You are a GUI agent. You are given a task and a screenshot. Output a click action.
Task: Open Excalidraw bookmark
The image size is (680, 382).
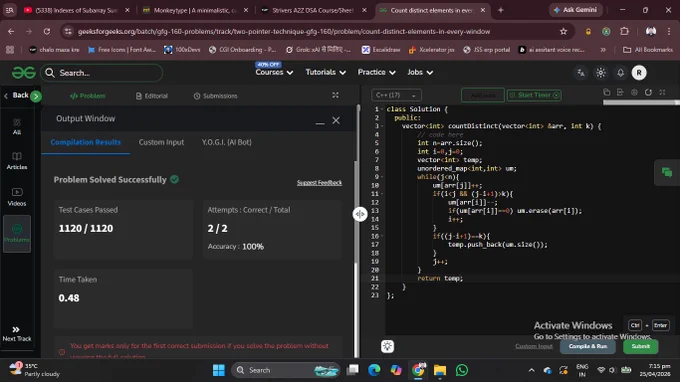click(x=381, y=50)
